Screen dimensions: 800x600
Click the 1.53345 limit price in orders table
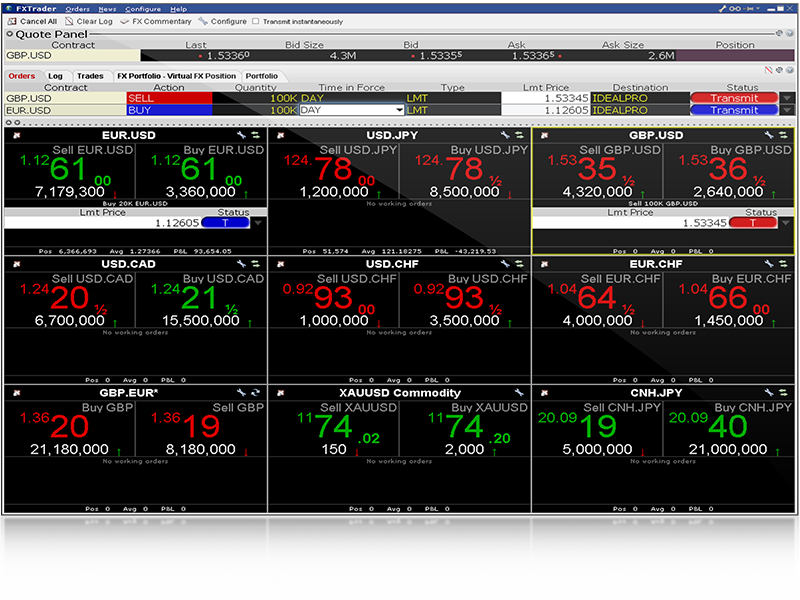tap(545, 98)
